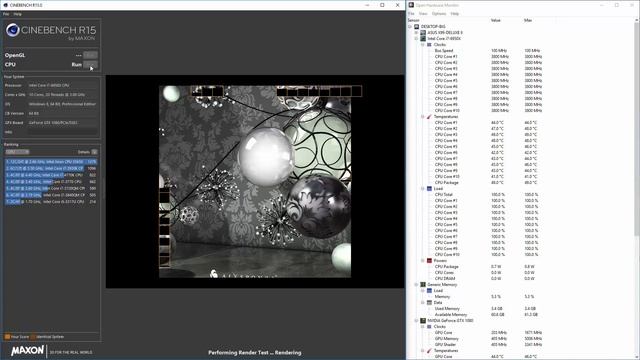Open Help menu in Open Hardware Monitor
640x360 pixels.
click(x=455, y=13)
